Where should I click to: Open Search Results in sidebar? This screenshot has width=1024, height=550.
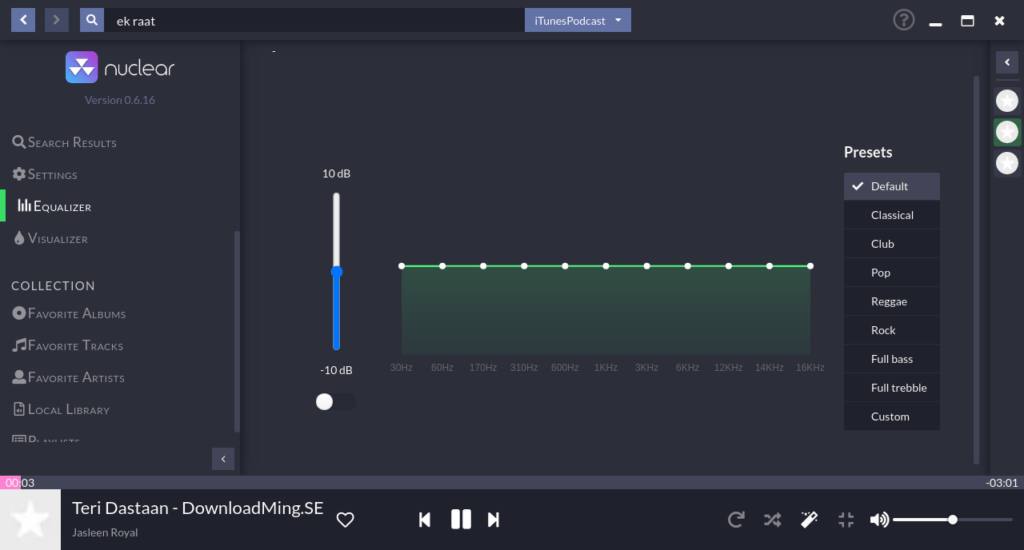64,142
